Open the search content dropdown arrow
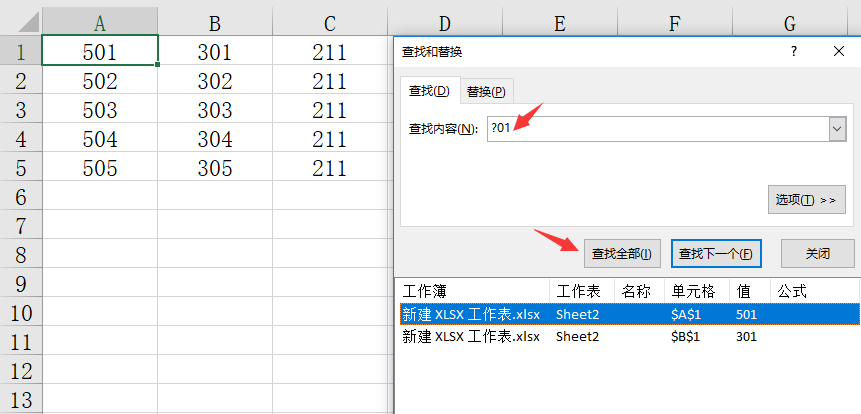 pyautogui.click(x=837, y=129)
